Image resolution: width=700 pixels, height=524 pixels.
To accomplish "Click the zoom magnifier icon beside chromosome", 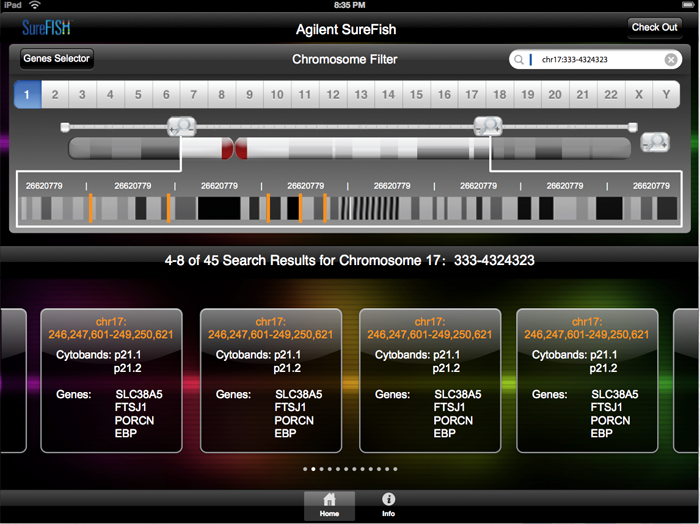I will (655, 143).
